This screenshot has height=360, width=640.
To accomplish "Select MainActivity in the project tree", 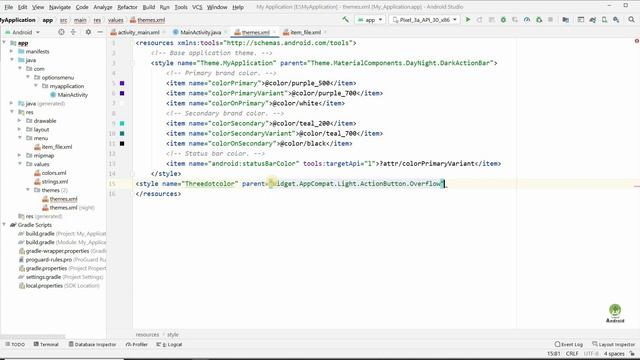I will click(69, 95).
